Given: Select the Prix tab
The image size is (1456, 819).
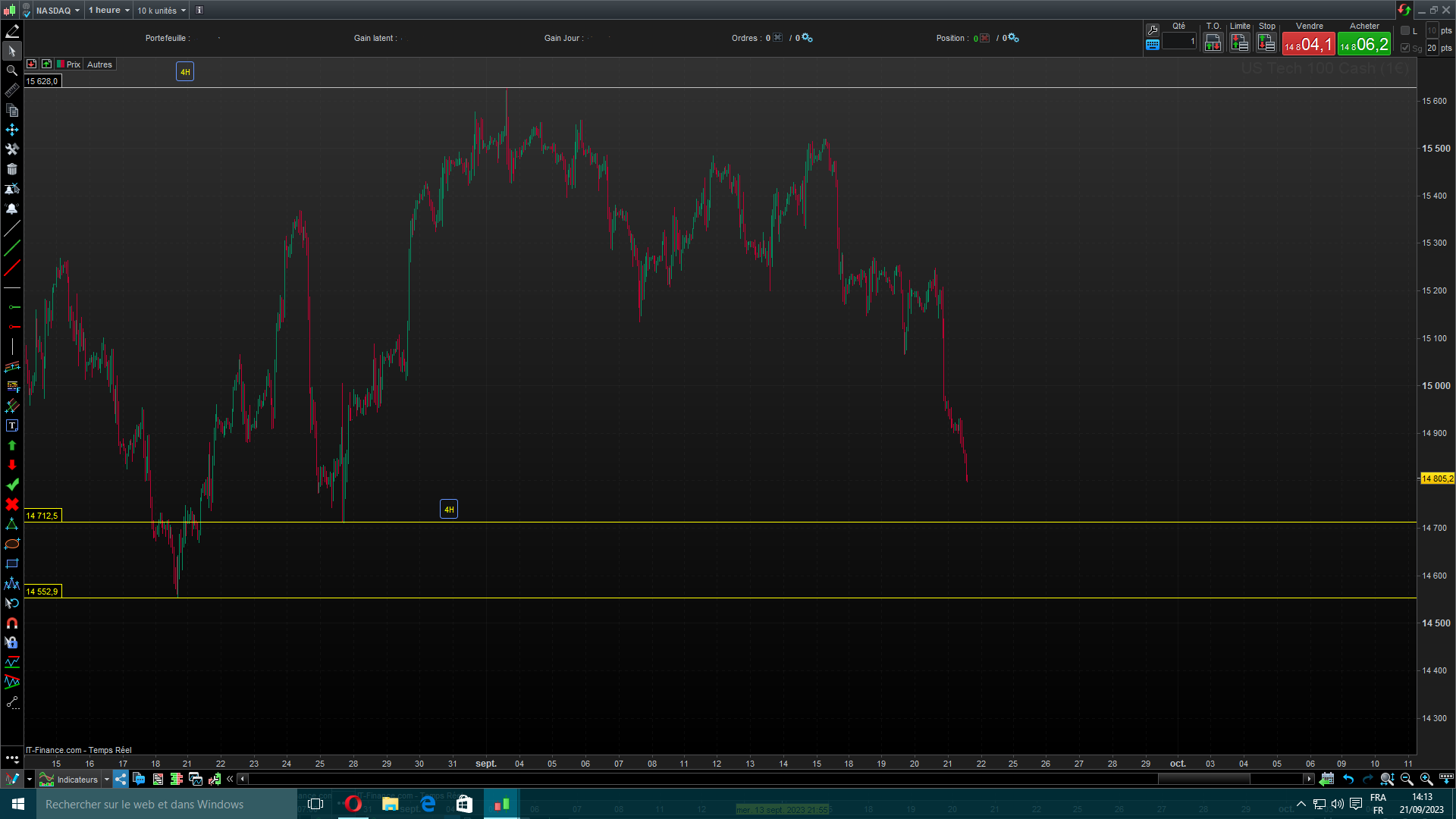Looking at the screenshot, I should [70, 64].
